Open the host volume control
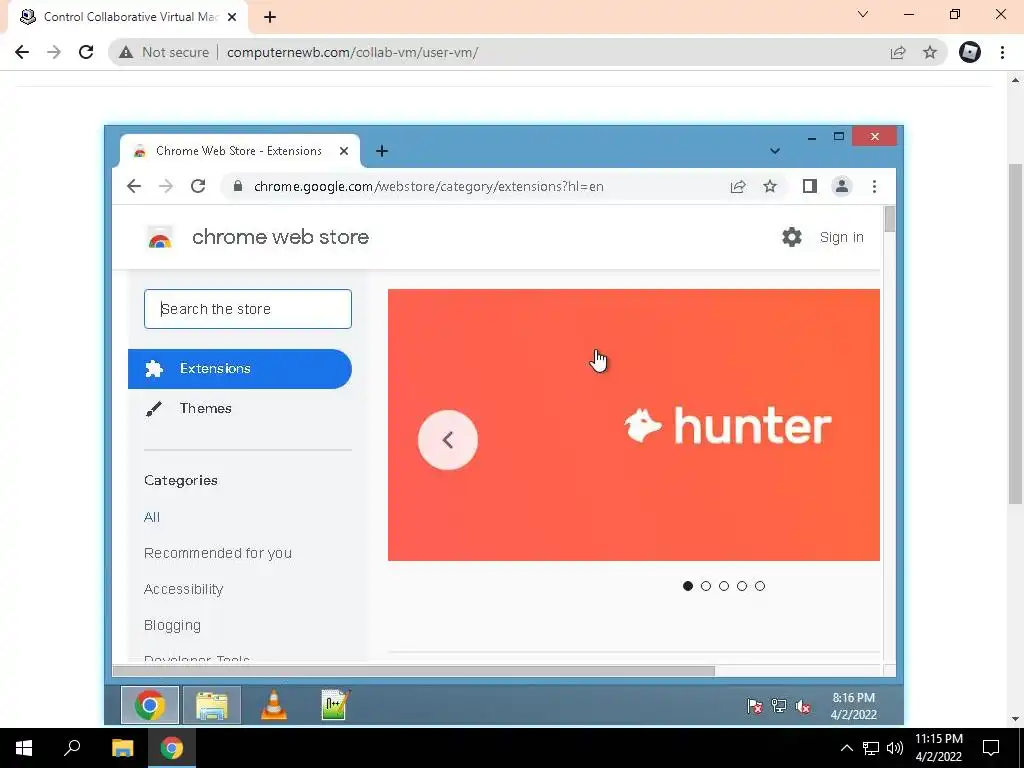The width and height of the screenshot is (1024, 768). point(895,748)
